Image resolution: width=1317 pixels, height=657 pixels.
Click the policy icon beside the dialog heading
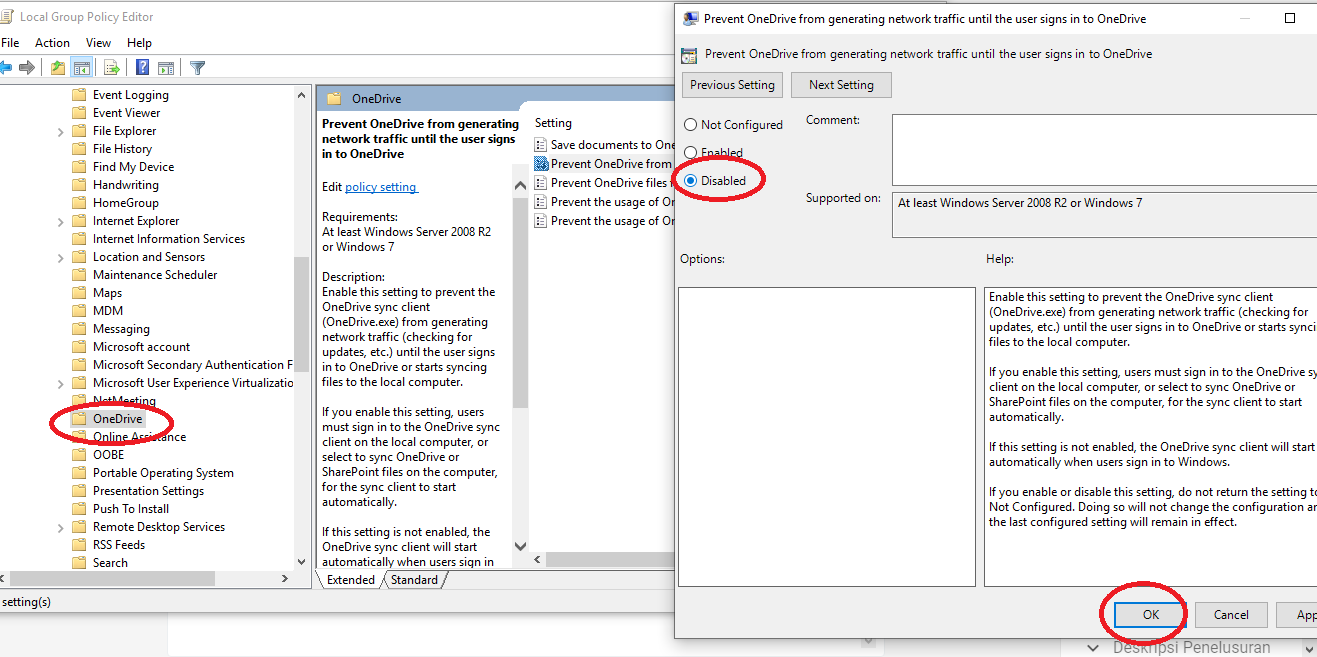coord(689,55)
